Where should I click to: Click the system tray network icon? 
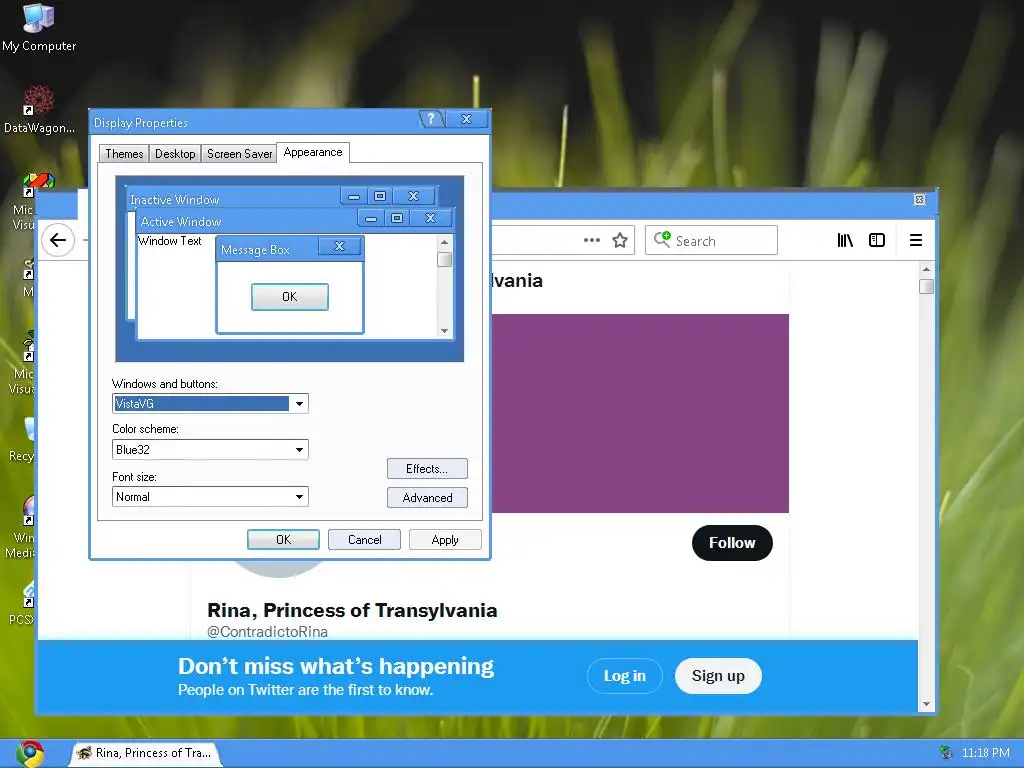tap(945, 752)
